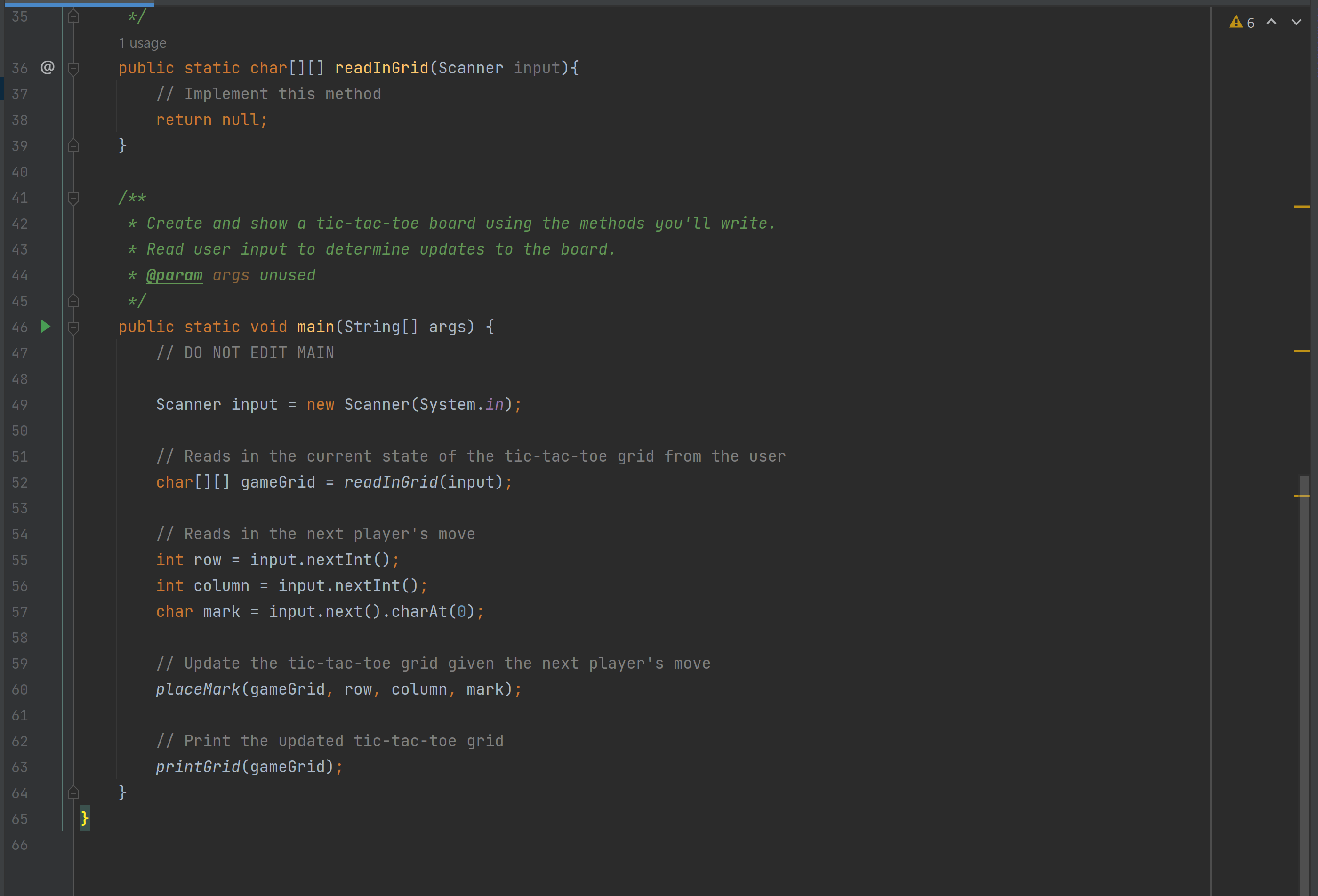The image size is (1318, 896).
Task: Click the vertical scrollbar thumb
Action: pyautogui.click(x=1304, y=685)
